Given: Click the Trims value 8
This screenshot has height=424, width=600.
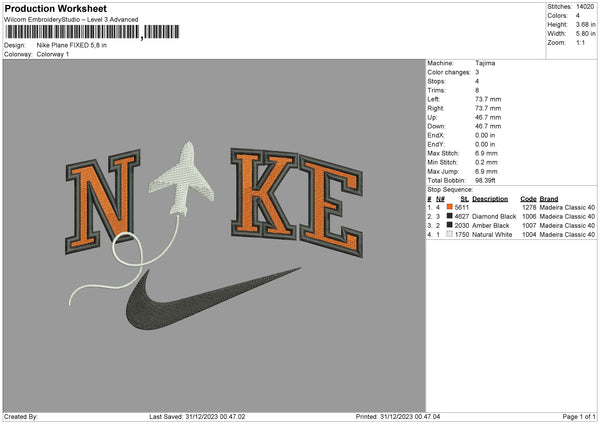Looking at the screenshot, I should tap(477, 90).
